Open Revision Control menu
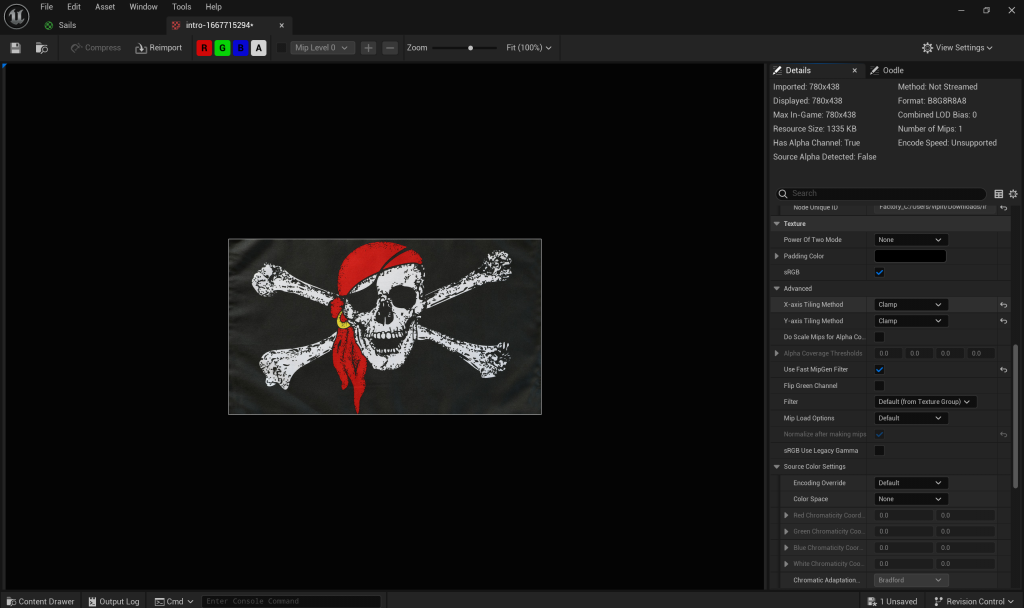Image resolution: width=1024 pixels, height=608 pixels. [974, 601]
